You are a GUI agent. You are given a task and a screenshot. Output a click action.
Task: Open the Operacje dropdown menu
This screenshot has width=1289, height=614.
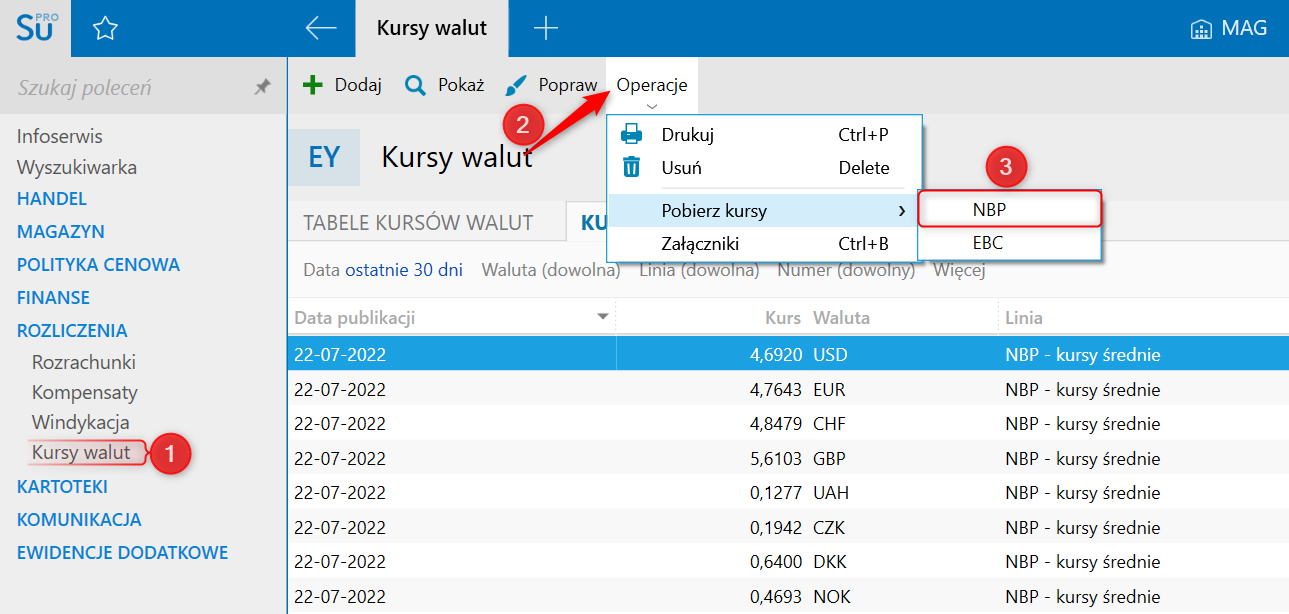point(652,88)
